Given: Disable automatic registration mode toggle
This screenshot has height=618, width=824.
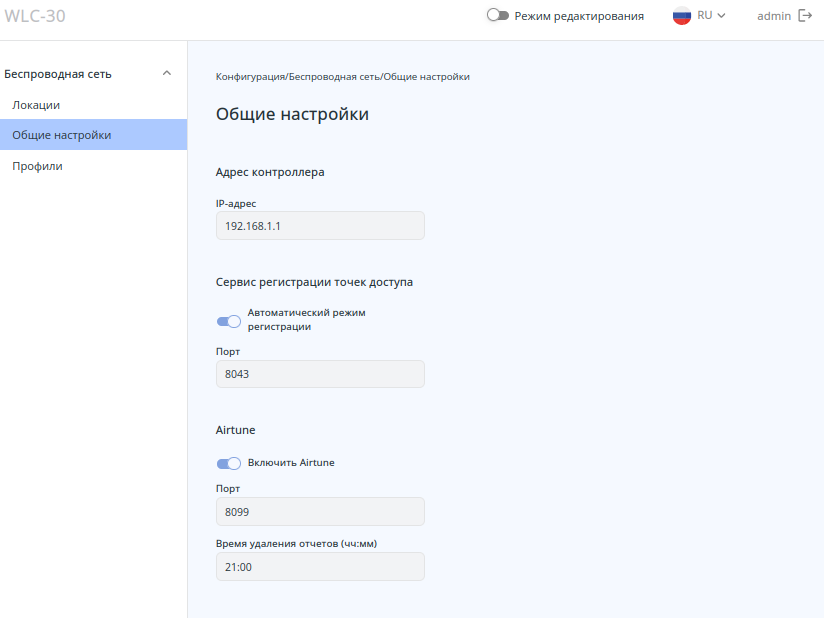Looking at the screenshot, I should click(229, 321).
